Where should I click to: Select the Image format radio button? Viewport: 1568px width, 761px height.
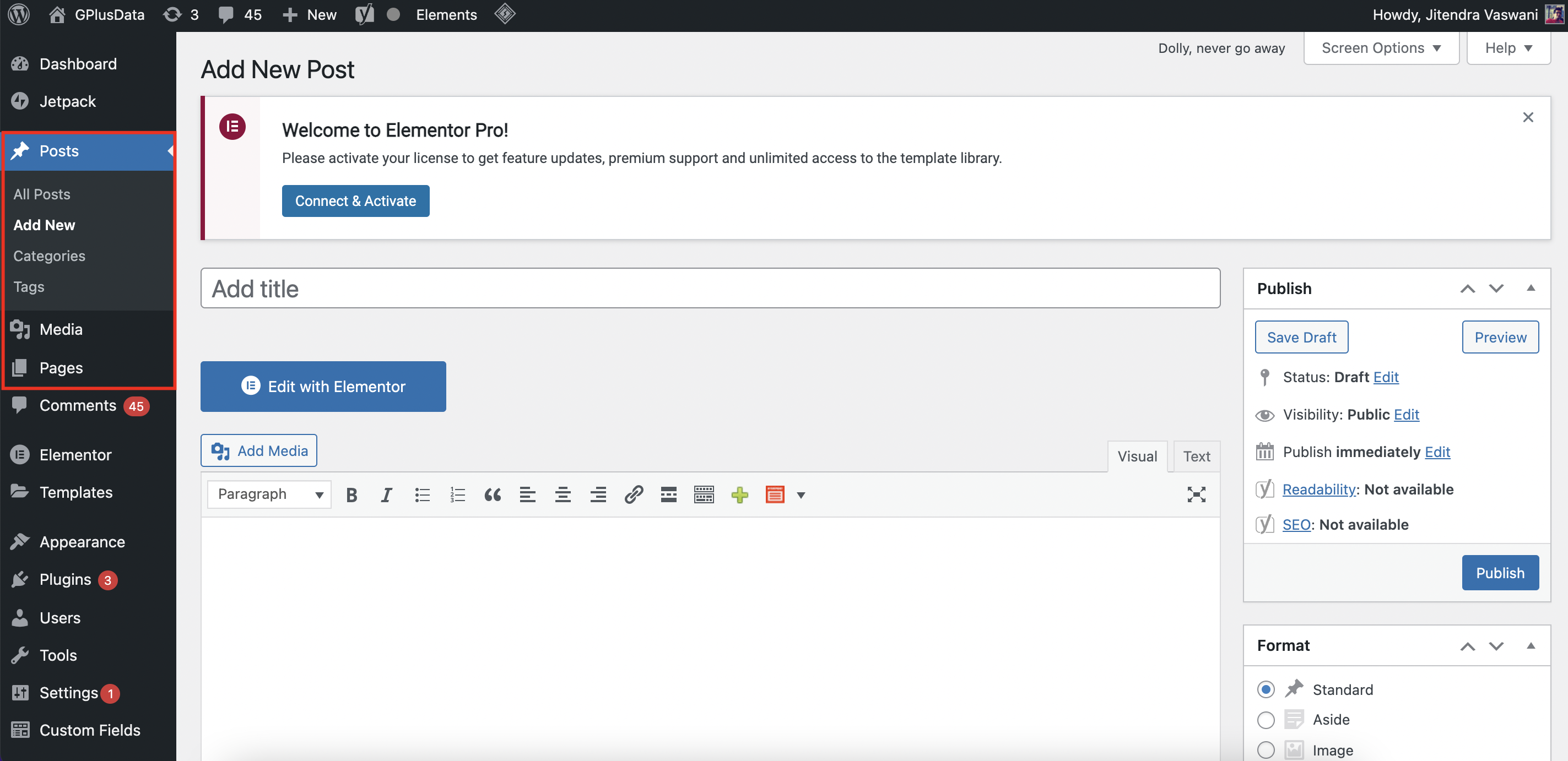click(1266, 748)
